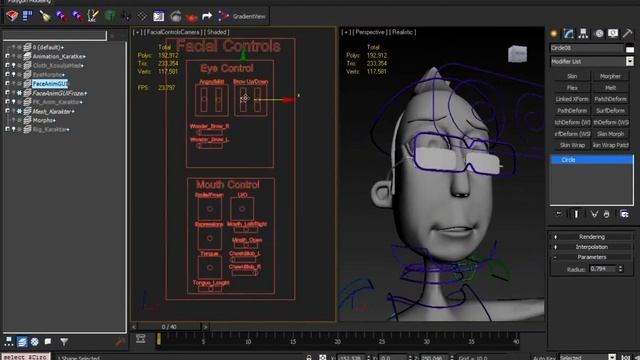640x360 pixels.
Task: Expand the Mesh_Karakter layer tree node
Action: point(7,111)
